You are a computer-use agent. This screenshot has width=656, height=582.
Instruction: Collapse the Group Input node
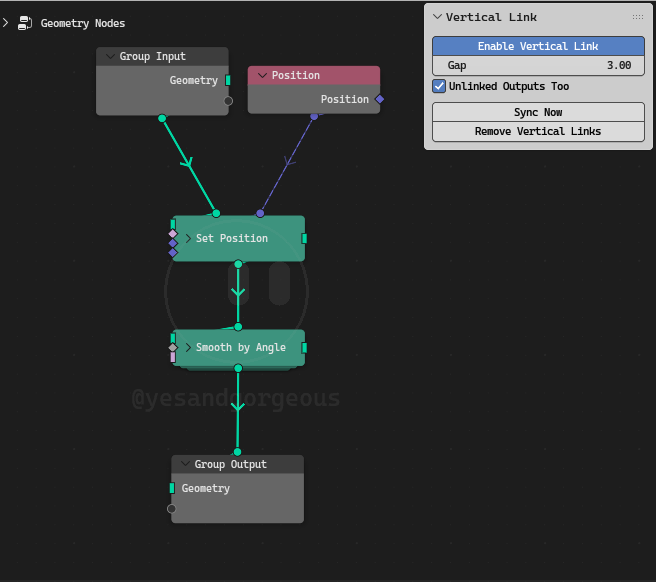(x=110, y=56)
